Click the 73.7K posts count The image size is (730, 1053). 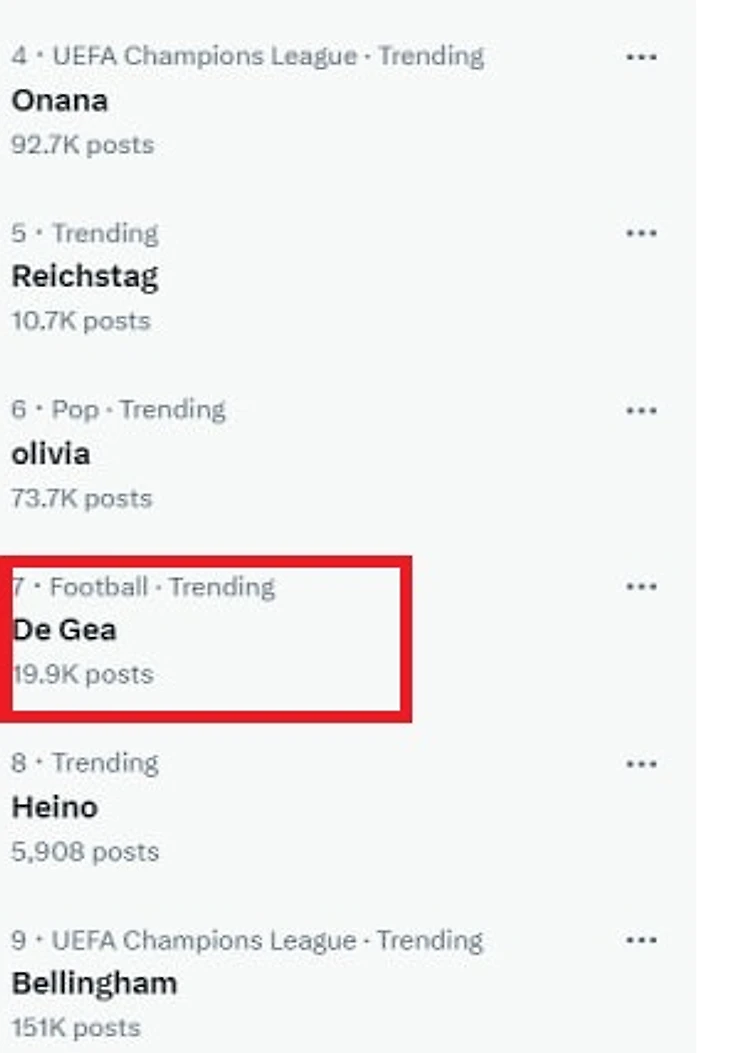(x=81, y=498)
